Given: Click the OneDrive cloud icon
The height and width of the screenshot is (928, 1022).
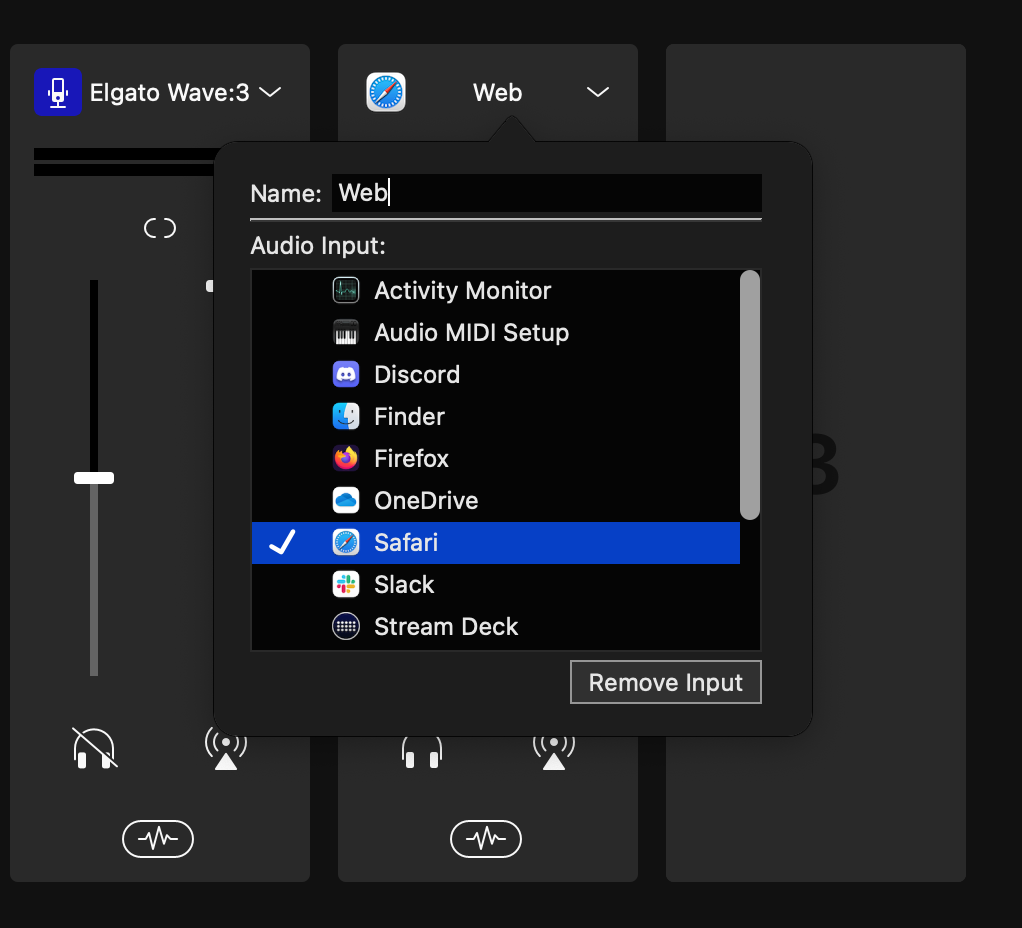Looking at the screenshot, I should [346, 500].
